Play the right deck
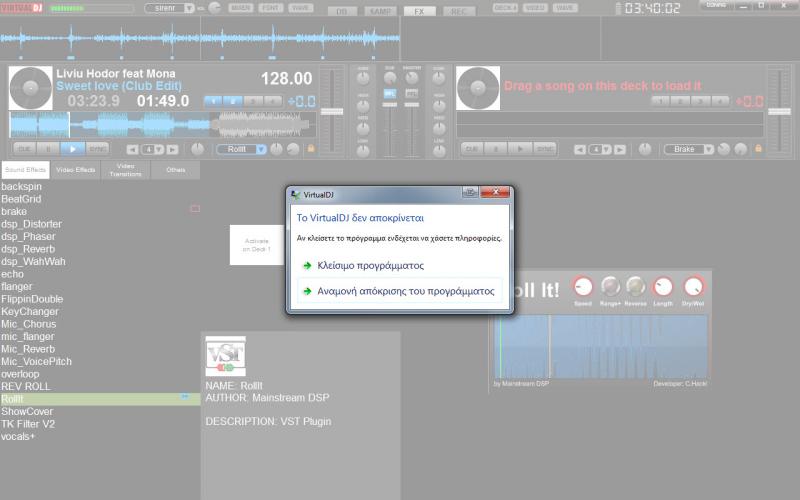The height and width of the screenshot is (500, 800). (520, 149)
